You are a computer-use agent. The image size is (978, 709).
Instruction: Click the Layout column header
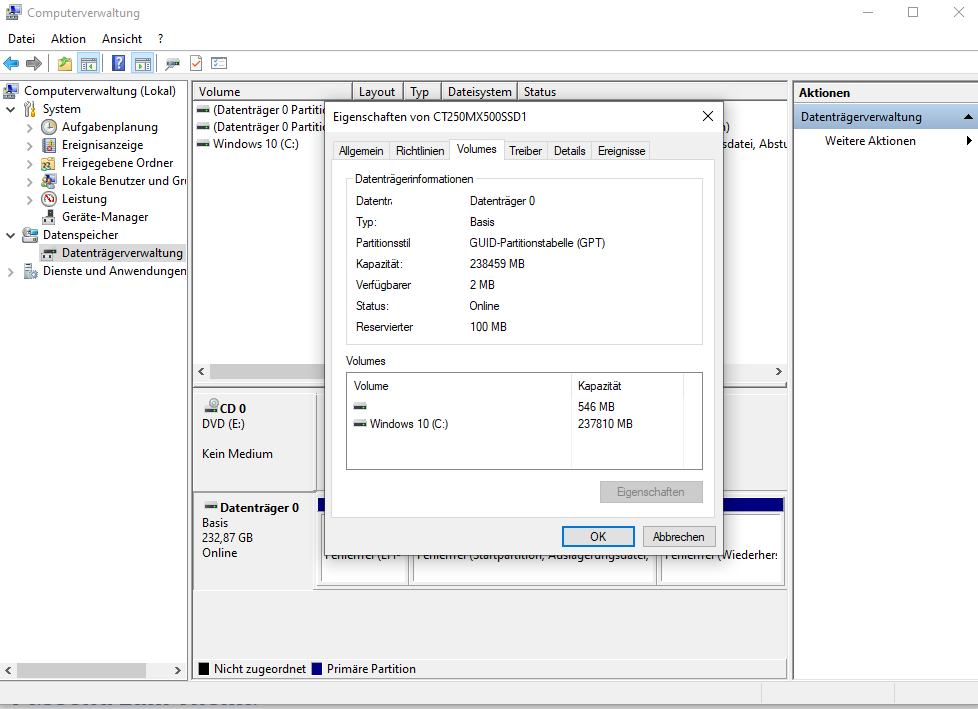tap(377, 92)
